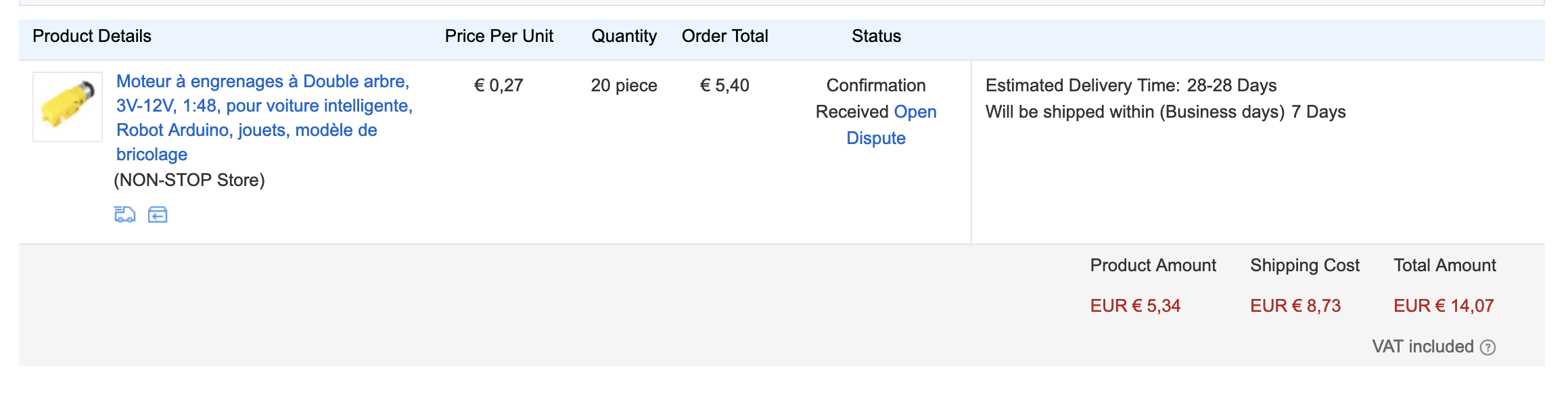The width and height of the screenshot is (1568, 395).
Task: Click the delivery truck shipping icon
Action: 124,214
